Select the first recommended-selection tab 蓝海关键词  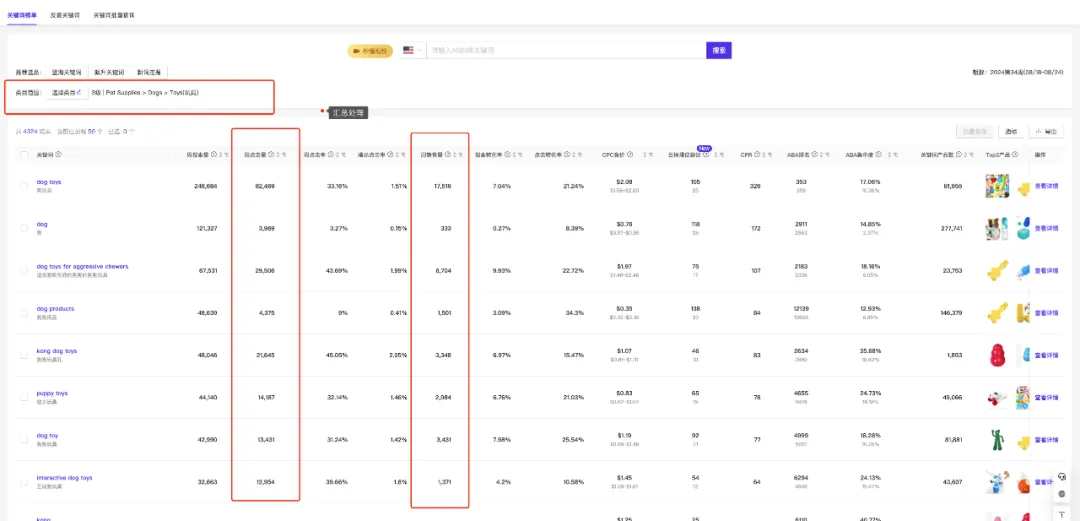pos(66,72)
